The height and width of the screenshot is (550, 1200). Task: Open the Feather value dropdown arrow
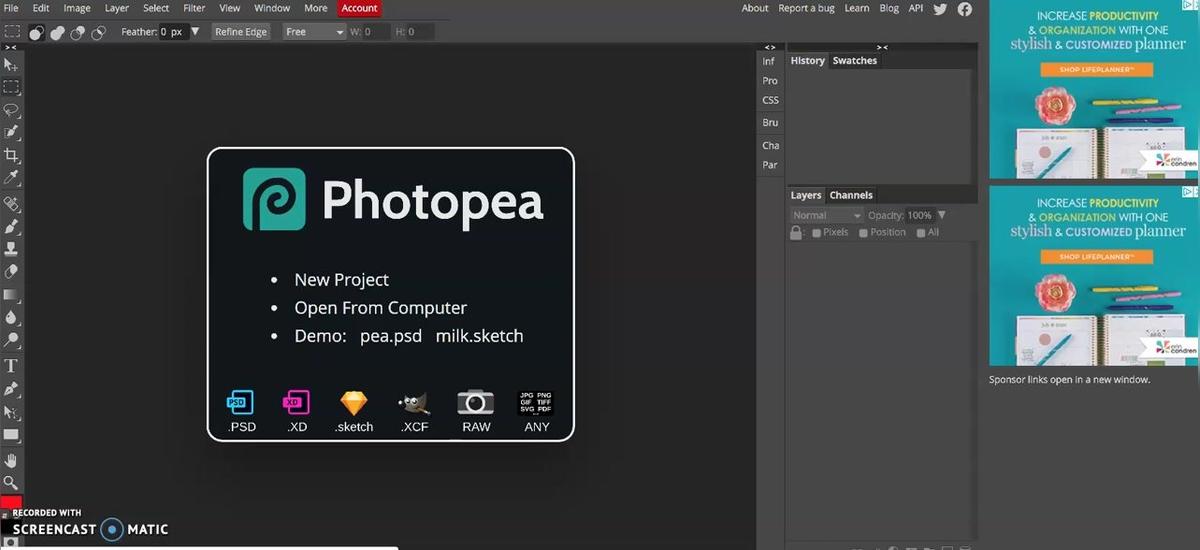[195, 32]
